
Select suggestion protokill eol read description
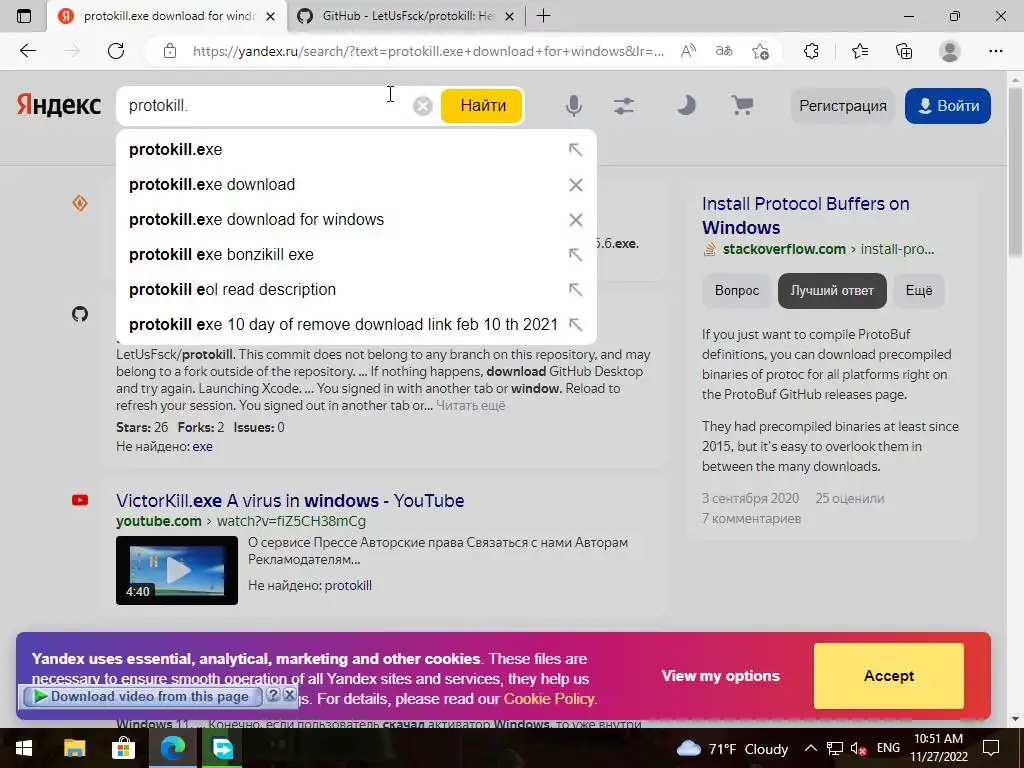(x=356, y=289)
